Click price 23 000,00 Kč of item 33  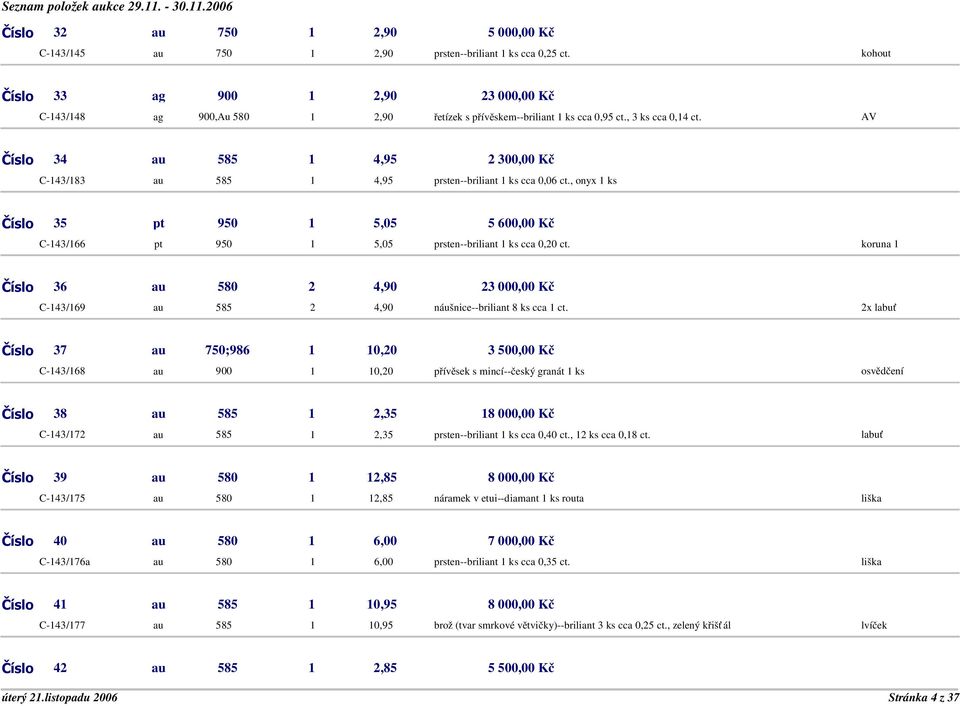pyautogui.click(x=517, y=96)
